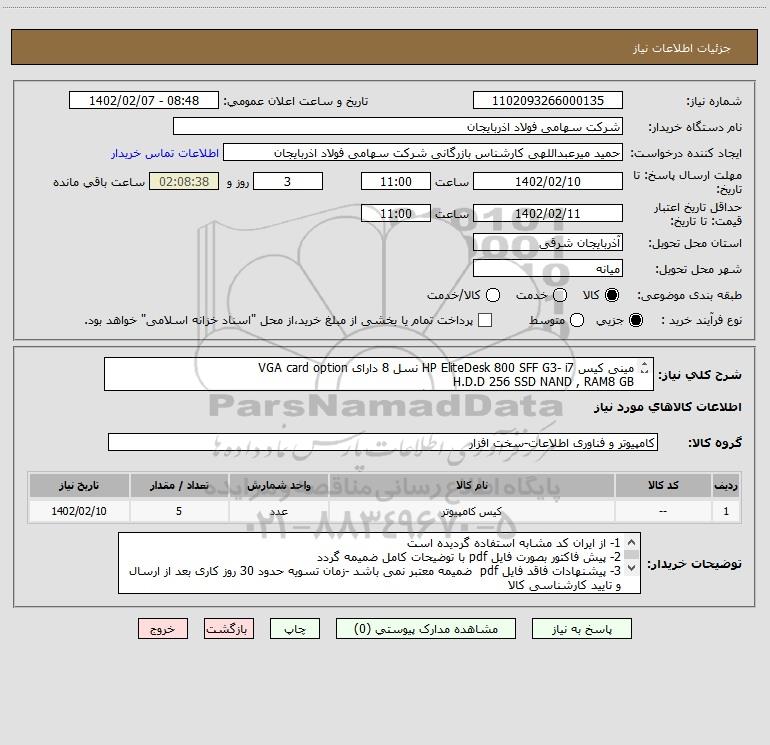This screenshot has width=770, height=745.
Task: Click the اطلاعات کالاهای مورد نیاز section heading
Action: 668,407
